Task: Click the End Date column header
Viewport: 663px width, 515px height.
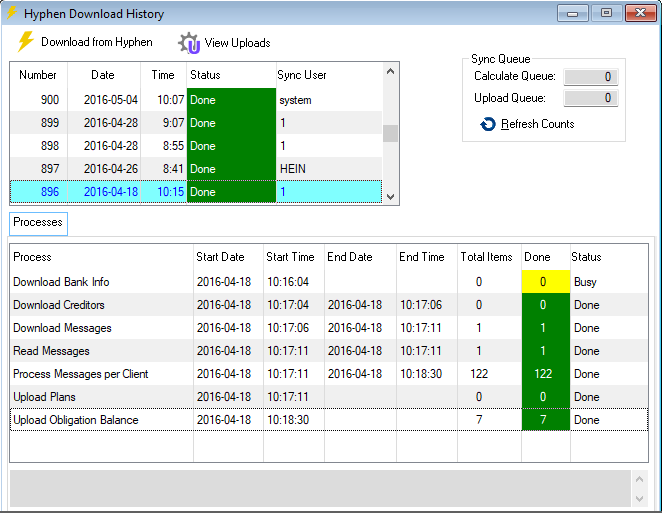Action: coord(360,257)
